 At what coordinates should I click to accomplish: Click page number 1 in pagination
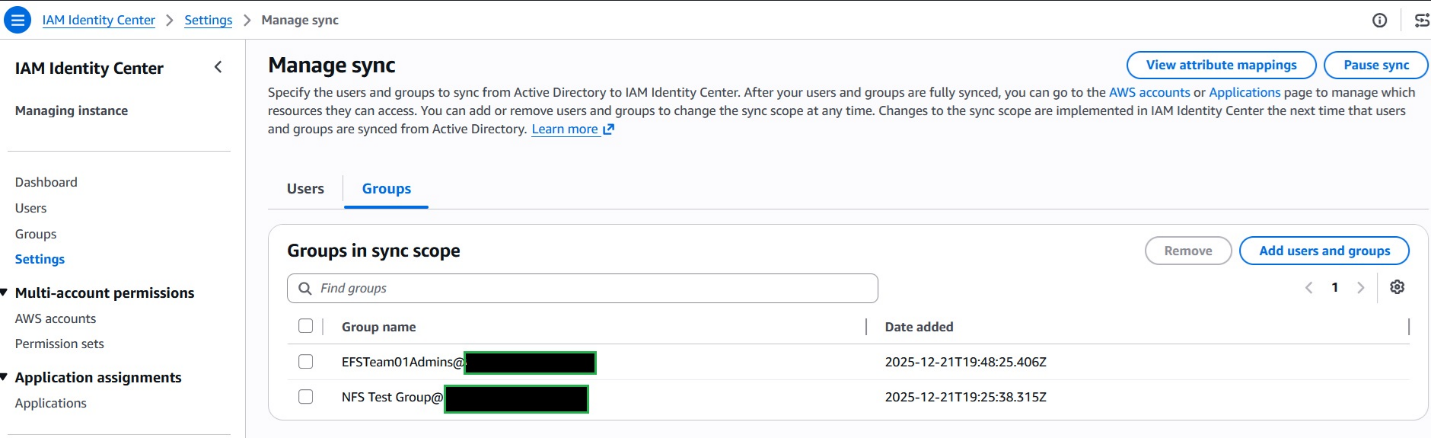tap(1334, 288)
